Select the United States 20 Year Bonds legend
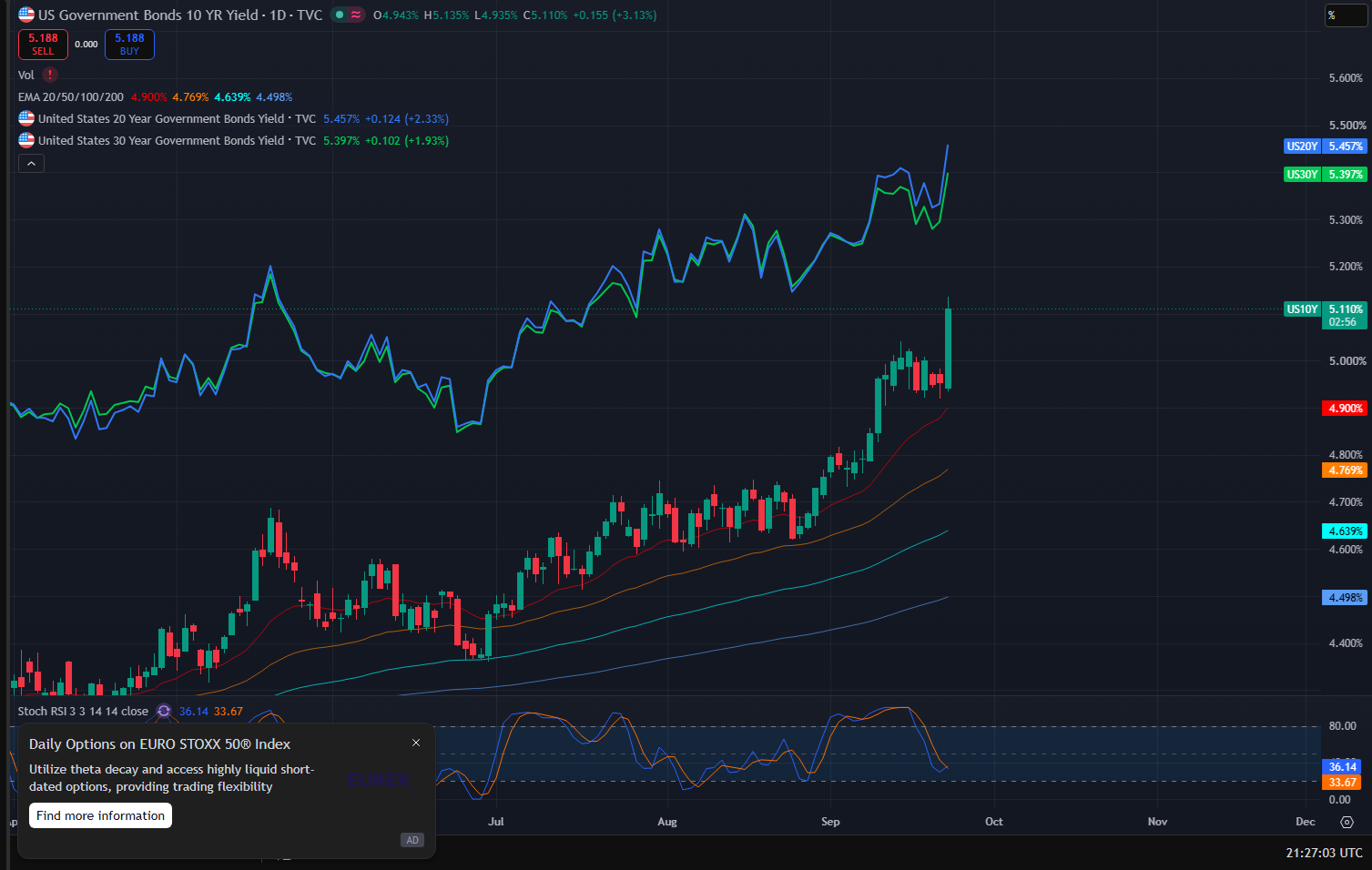Viewport: 1372px width, 870px height. pyautogui.click(x=177, y=118)
